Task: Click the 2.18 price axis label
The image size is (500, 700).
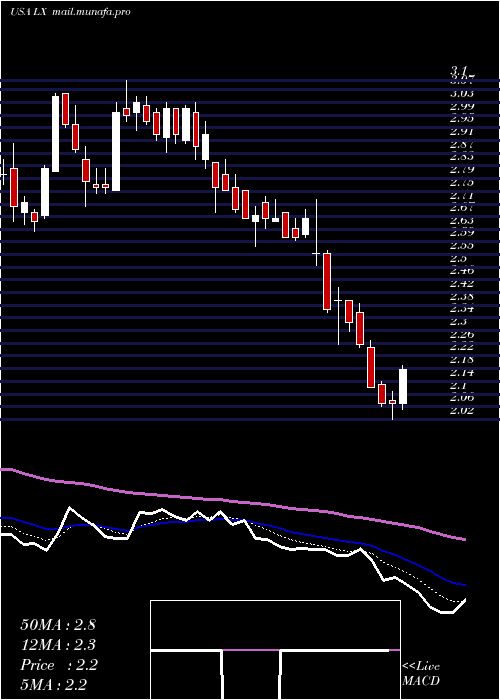Action: [x=462, y=359]
